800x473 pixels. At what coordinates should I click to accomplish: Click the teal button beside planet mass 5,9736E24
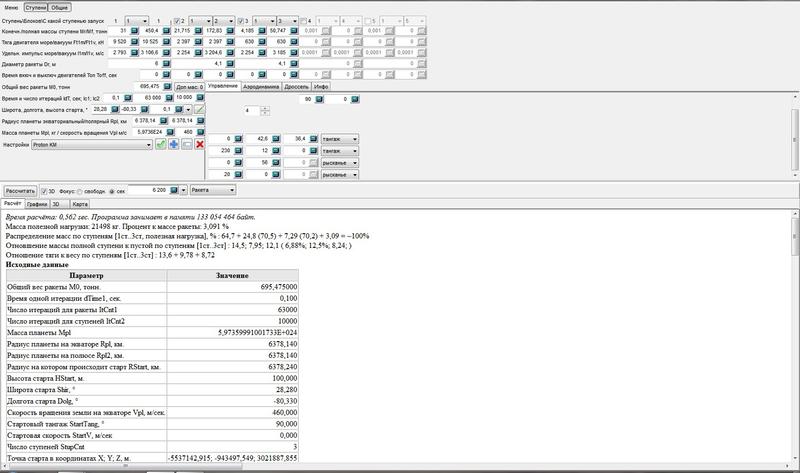tap(170, 132)
